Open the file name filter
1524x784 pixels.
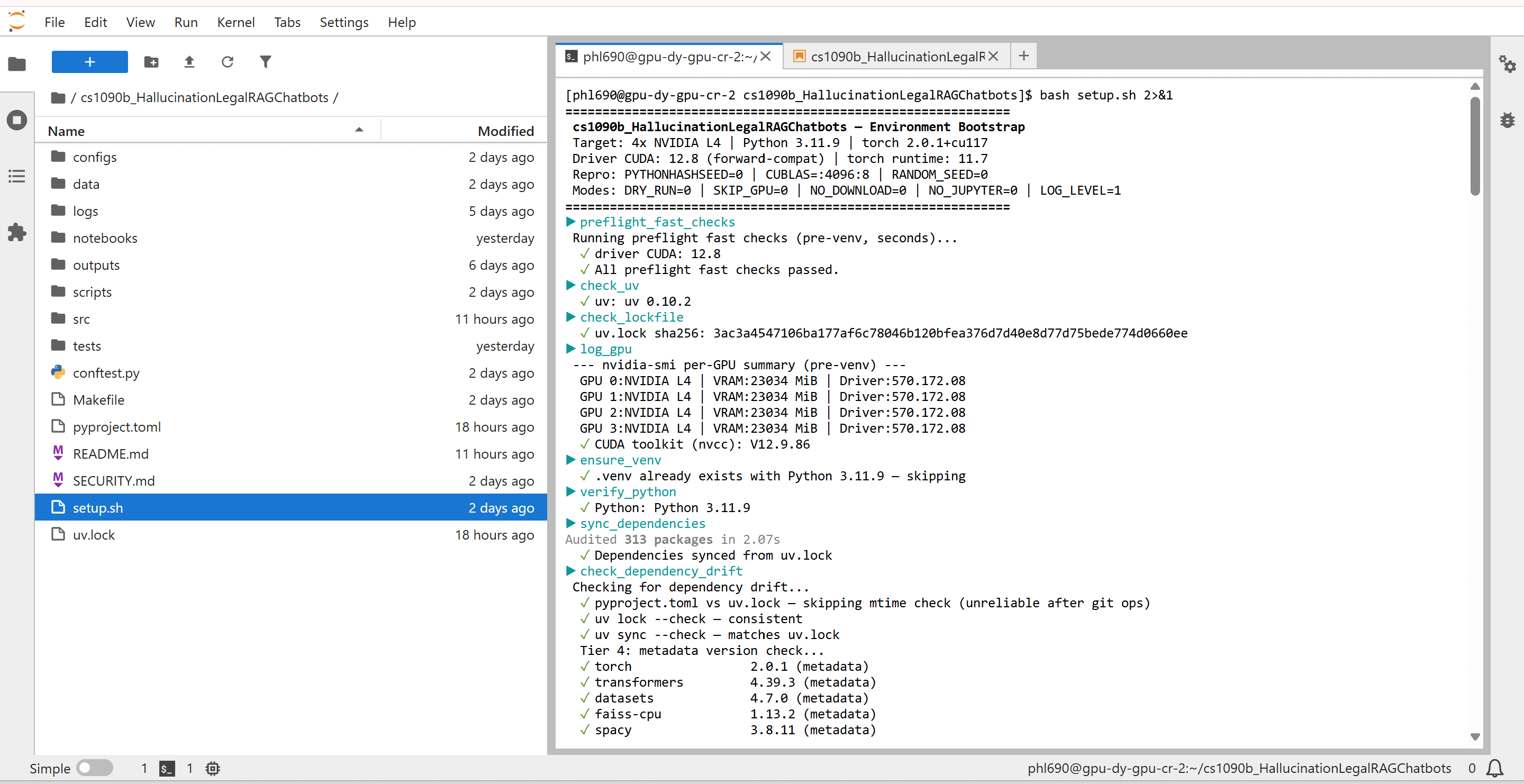[266, 61]
